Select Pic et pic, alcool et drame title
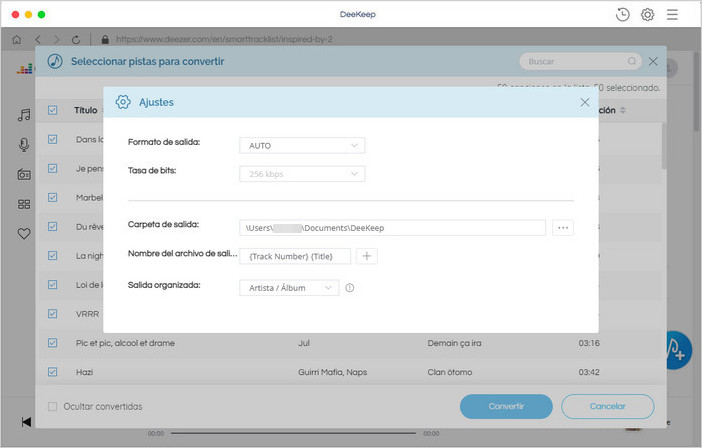The image size is (702, 448). pyautogui.click(x=125, y=343)
